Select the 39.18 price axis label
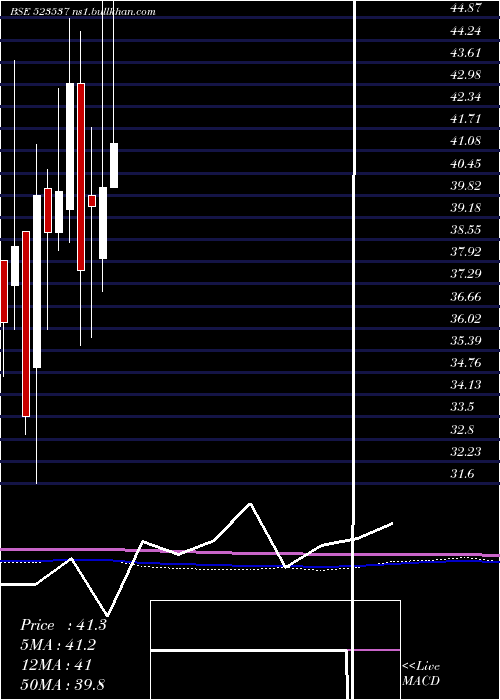500x700 pixels. point(466,208)
